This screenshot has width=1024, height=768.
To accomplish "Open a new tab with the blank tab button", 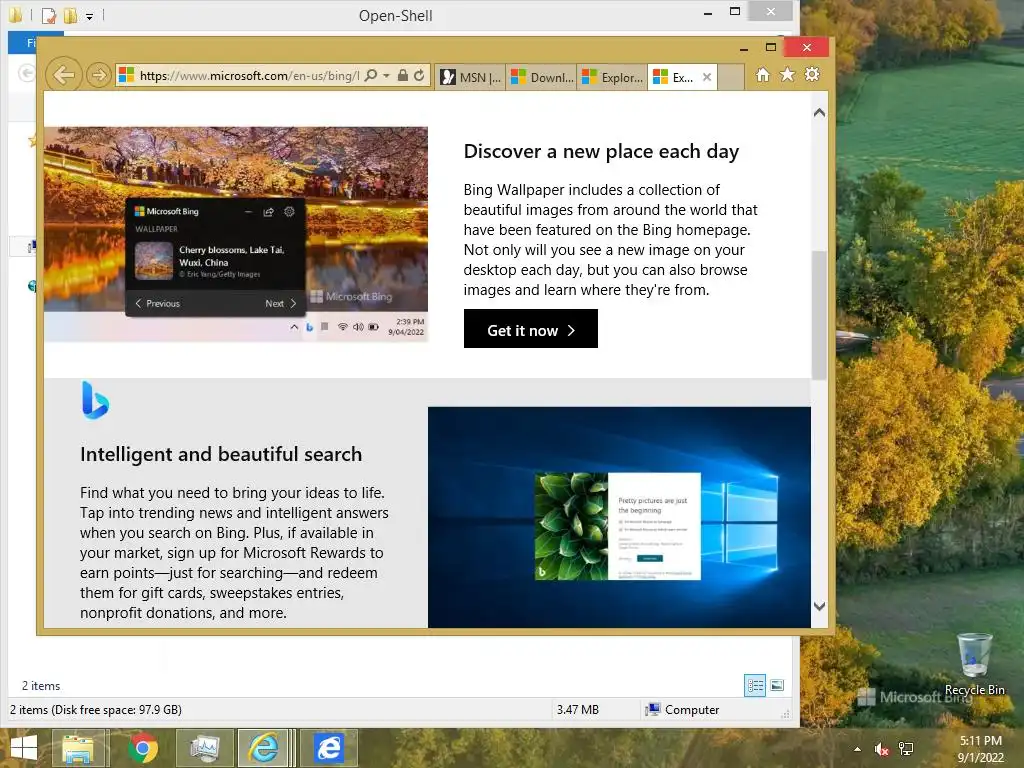I will (x=731, y=77).
